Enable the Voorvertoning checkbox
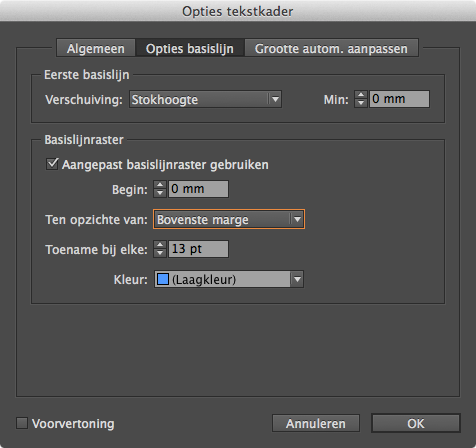Screen dimensions: 476x448 click(x=22, y=423)
